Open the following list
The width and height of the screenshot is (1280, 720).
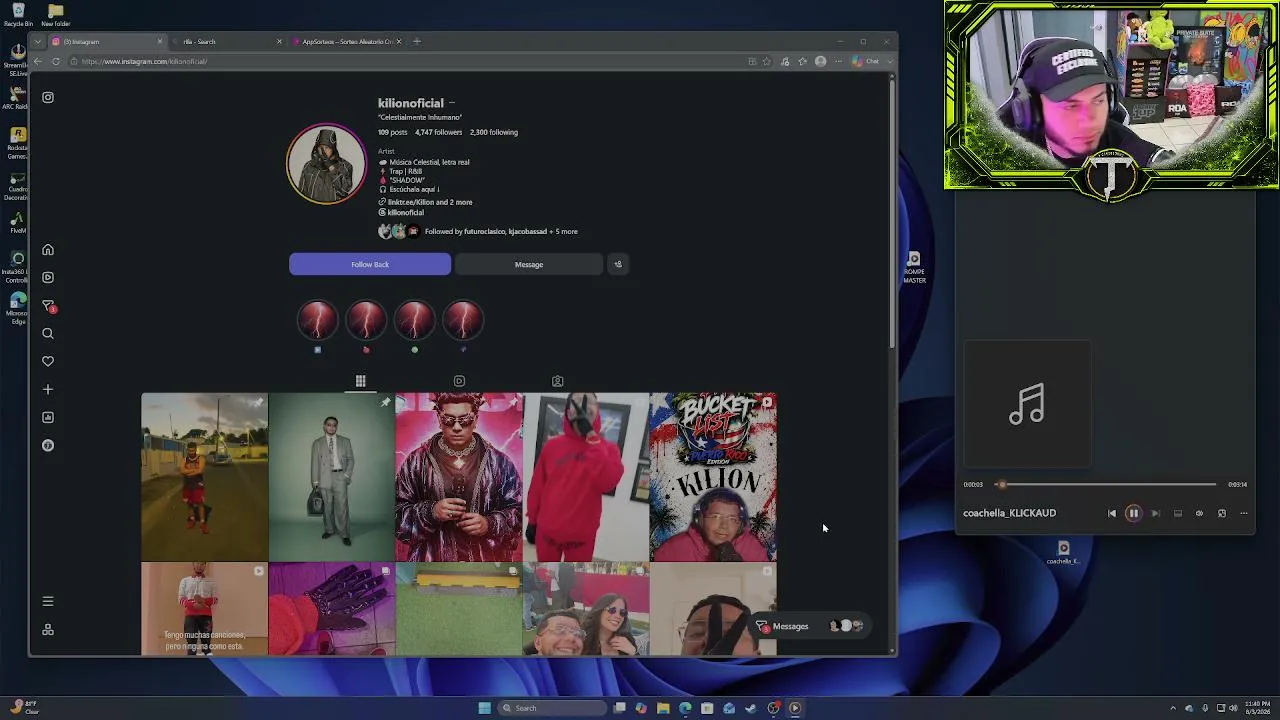click(494, 132)
